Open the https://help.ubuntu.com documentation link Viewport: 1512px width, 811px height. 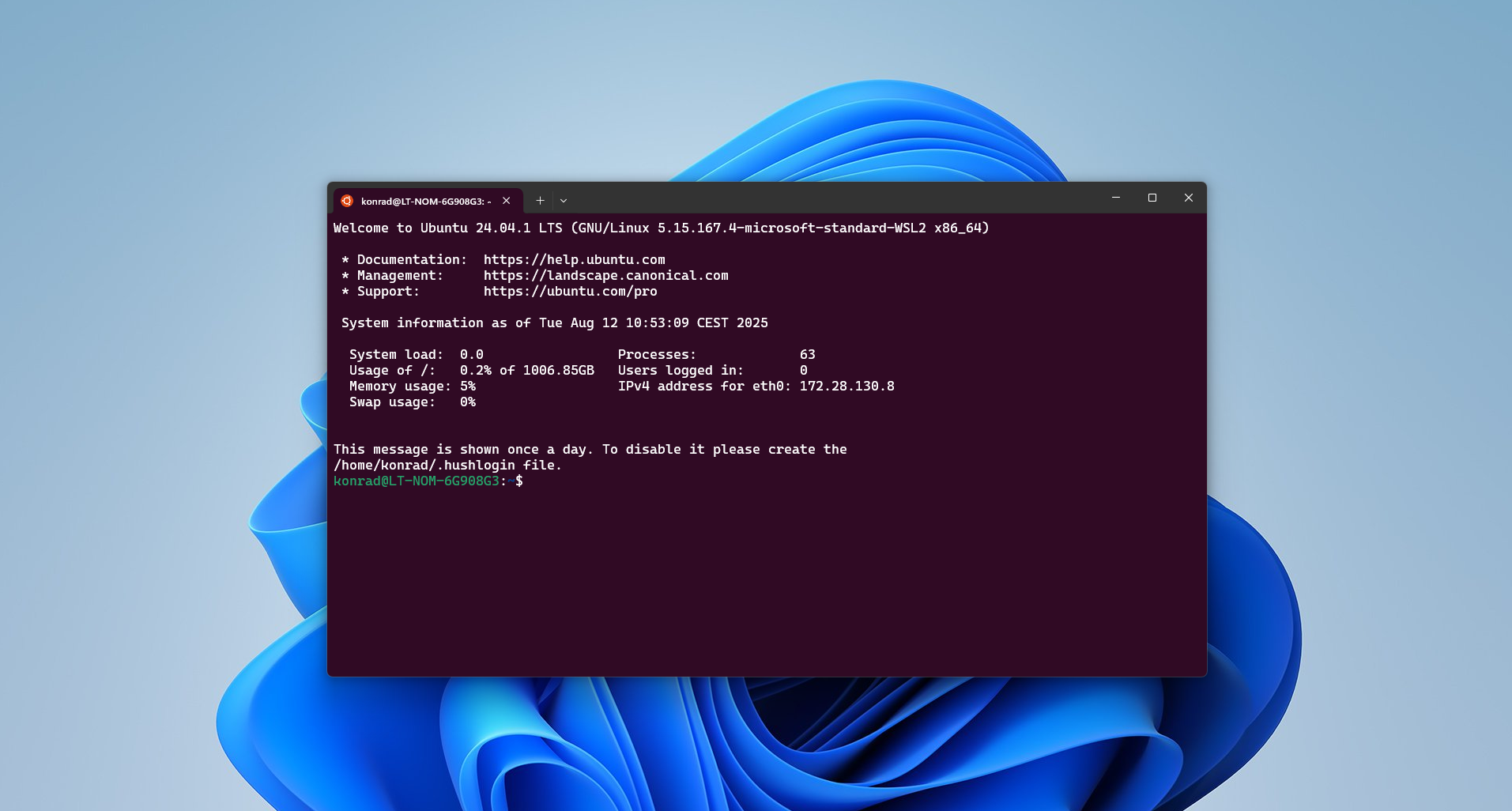[573, 259]
